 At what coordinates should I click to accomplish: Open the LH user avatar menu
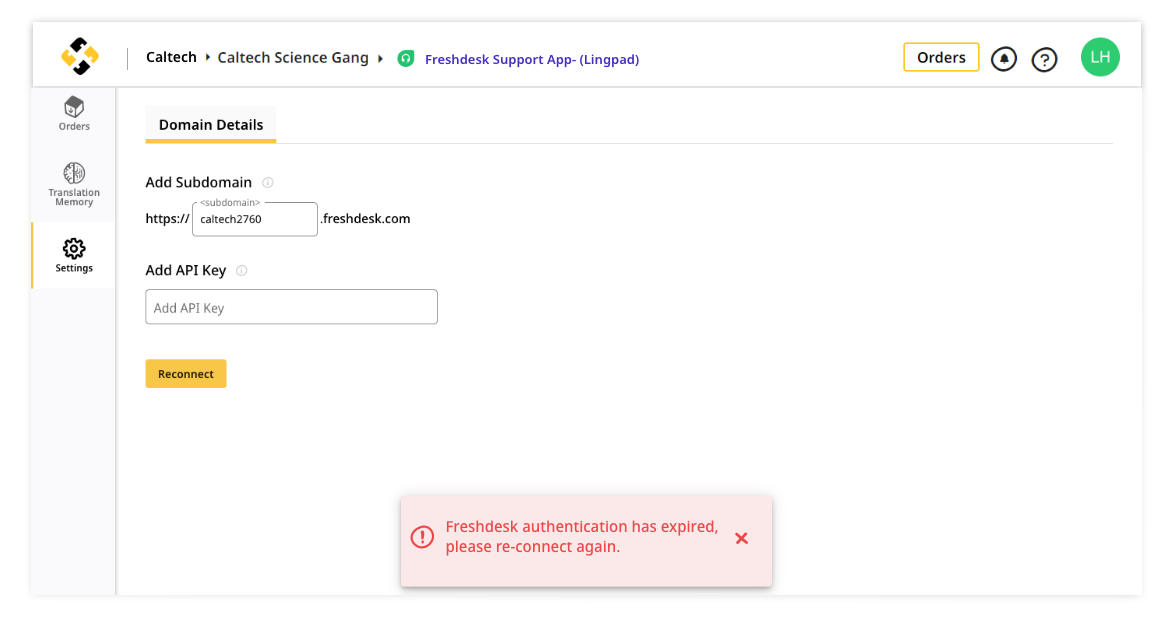1100,57
